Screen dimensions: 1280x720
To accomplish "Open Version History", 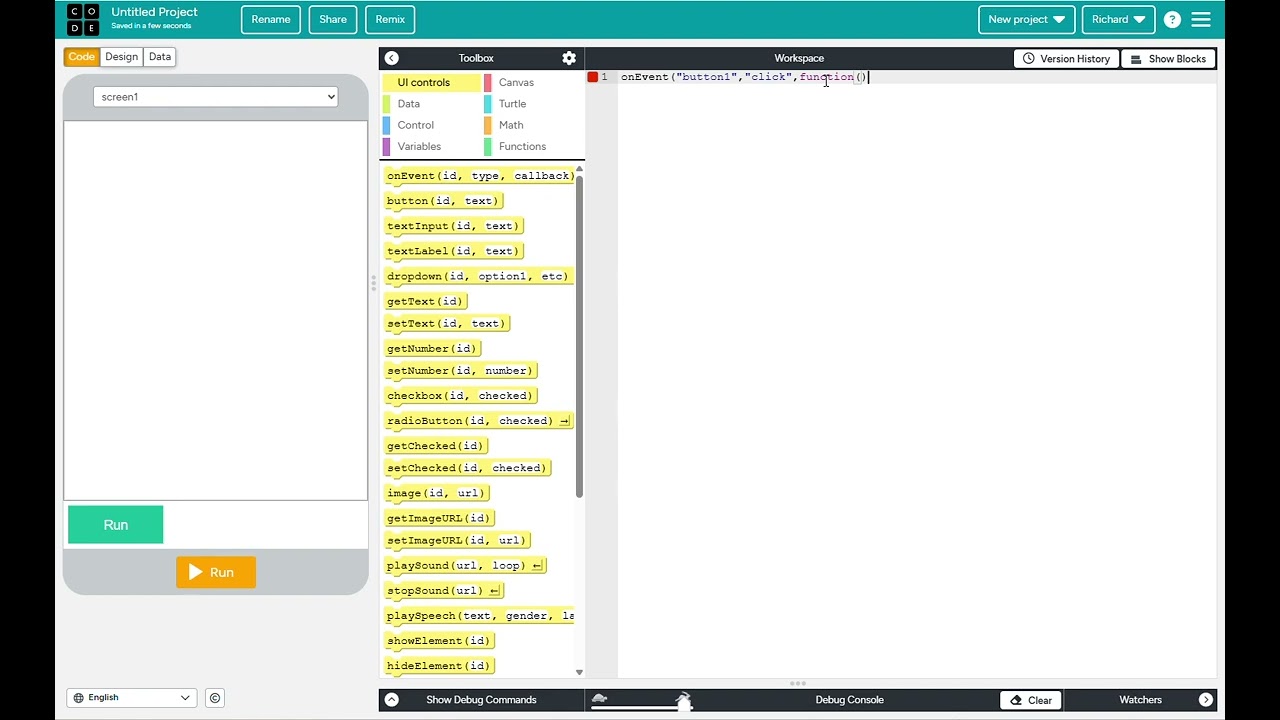I will click(1066, 59).
